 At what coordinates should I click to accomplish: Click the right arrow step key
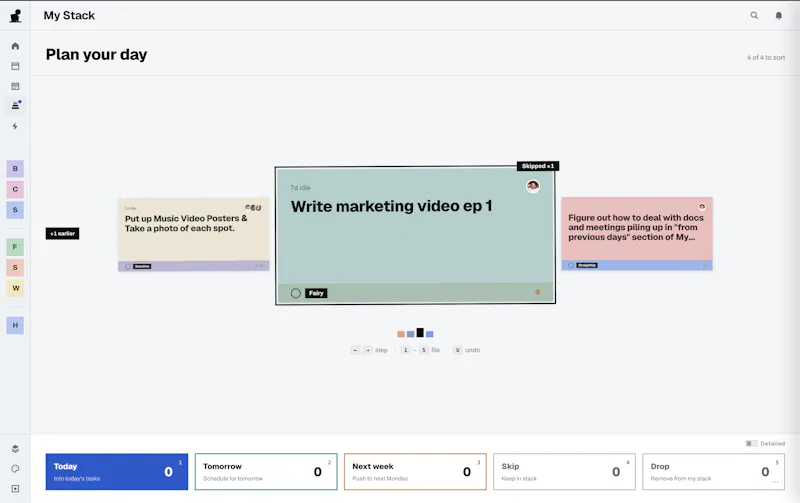click(x=367, y=350)
